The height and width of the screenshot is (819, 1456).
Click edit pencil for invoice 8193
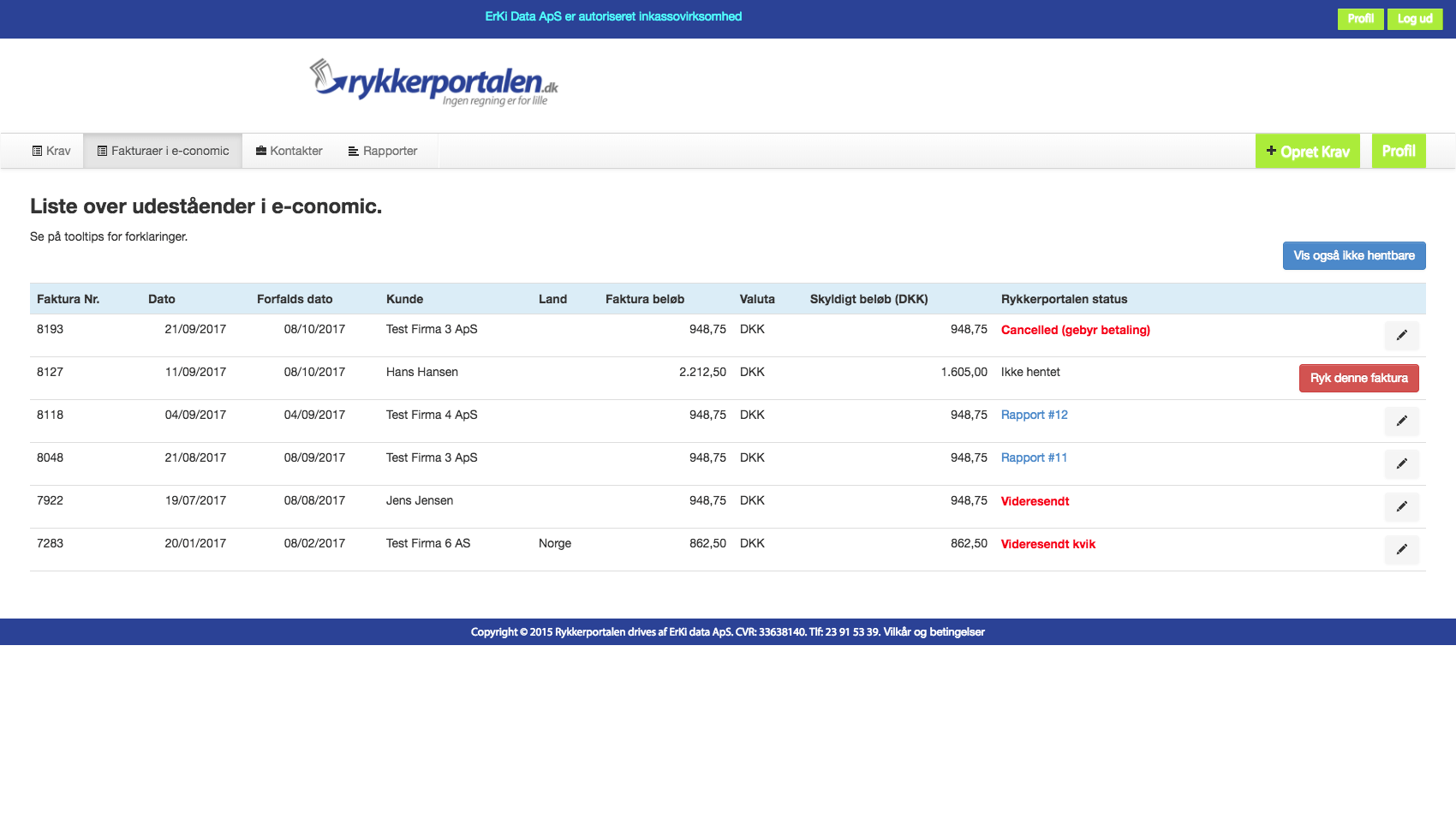1401,335
